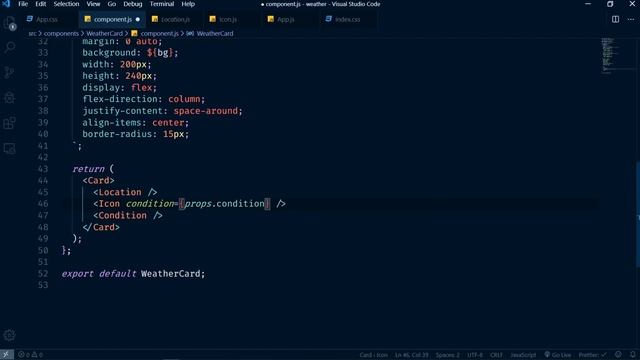
Task: Click '<Location />' on line 45
Action: (125, 192)
